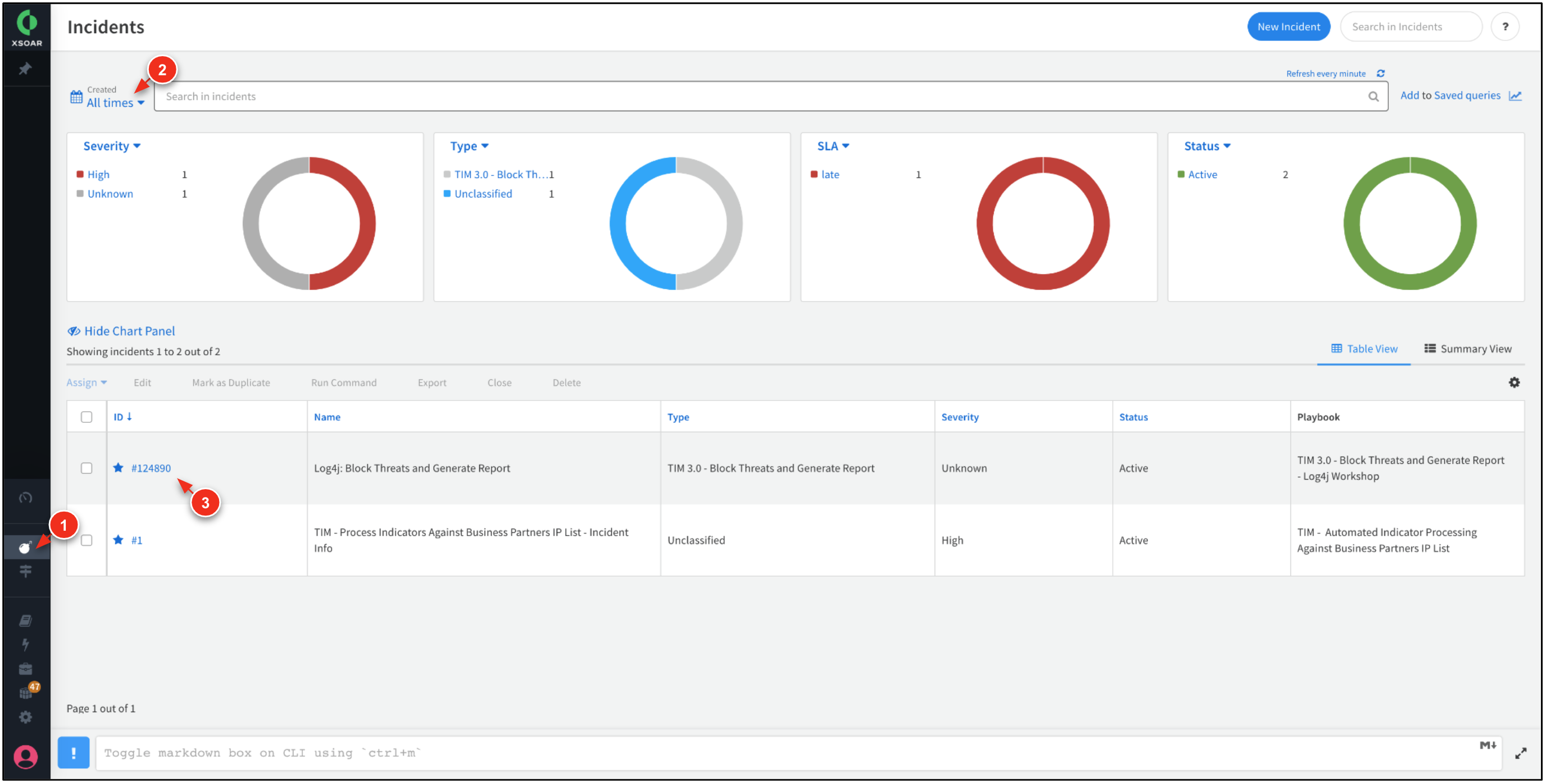Image resolution: width=1546 pixels, height=784 pixels.
Task: Click the Close action
Action: (x=499, y=382)
